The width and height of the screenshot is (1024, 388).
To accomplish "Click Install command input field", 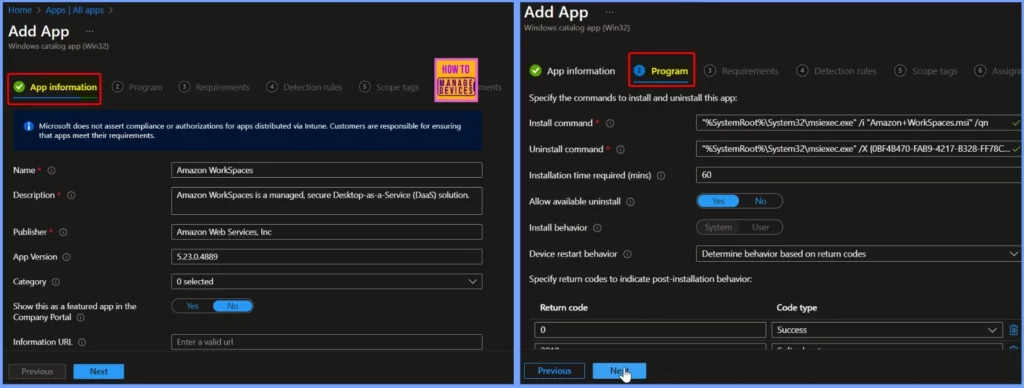I will pyautogui.click(x=859, y=123).
